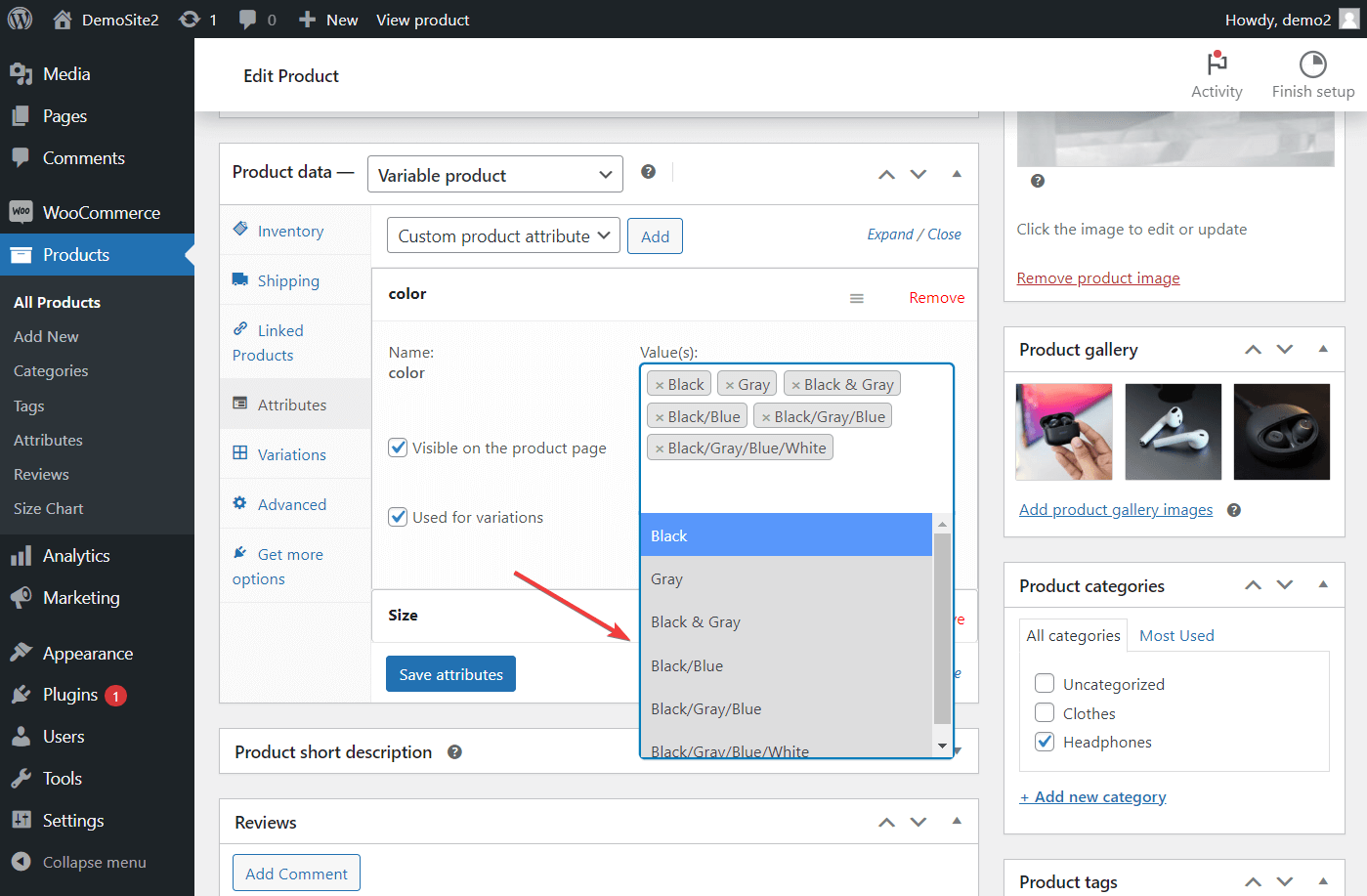Click the color attribute drag handle icon
The height and width of the screenshot is (896, 1367).
click(857, 298)
